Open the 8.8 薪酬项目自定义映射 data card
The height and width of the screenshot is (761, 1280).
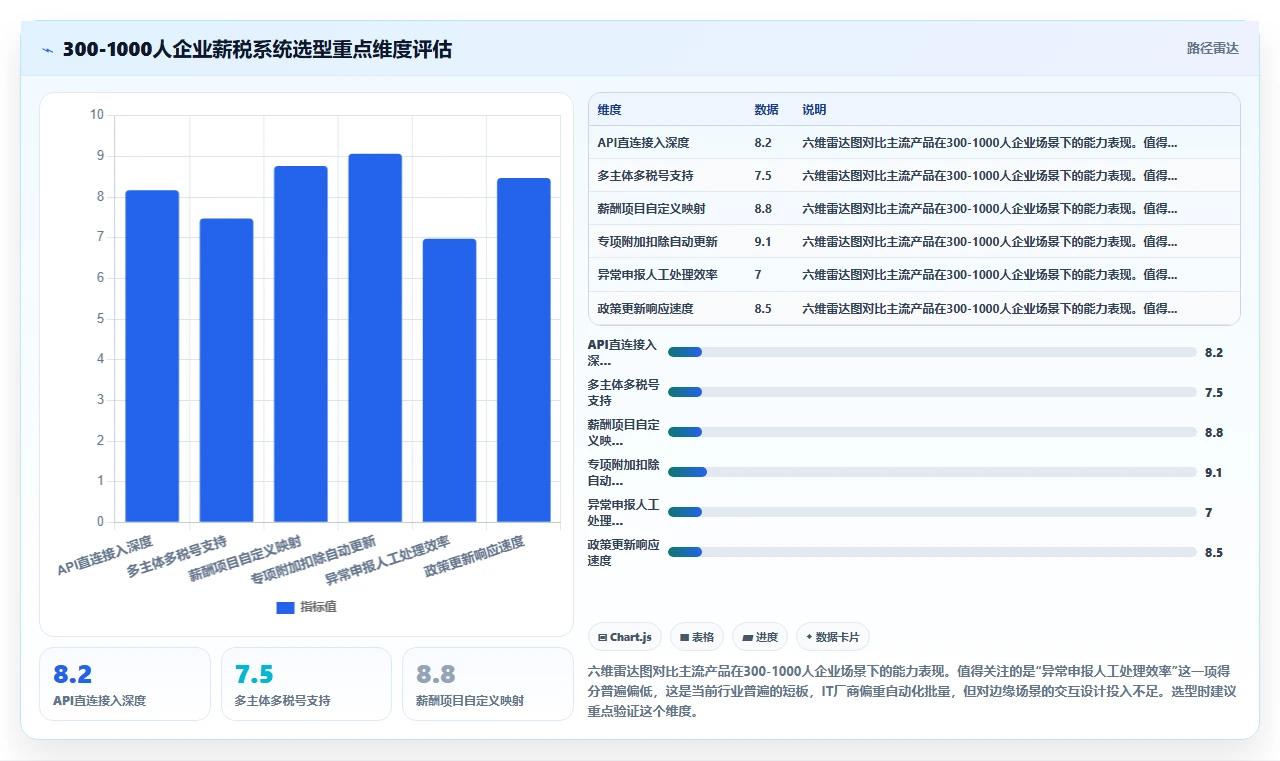(488, 684)
